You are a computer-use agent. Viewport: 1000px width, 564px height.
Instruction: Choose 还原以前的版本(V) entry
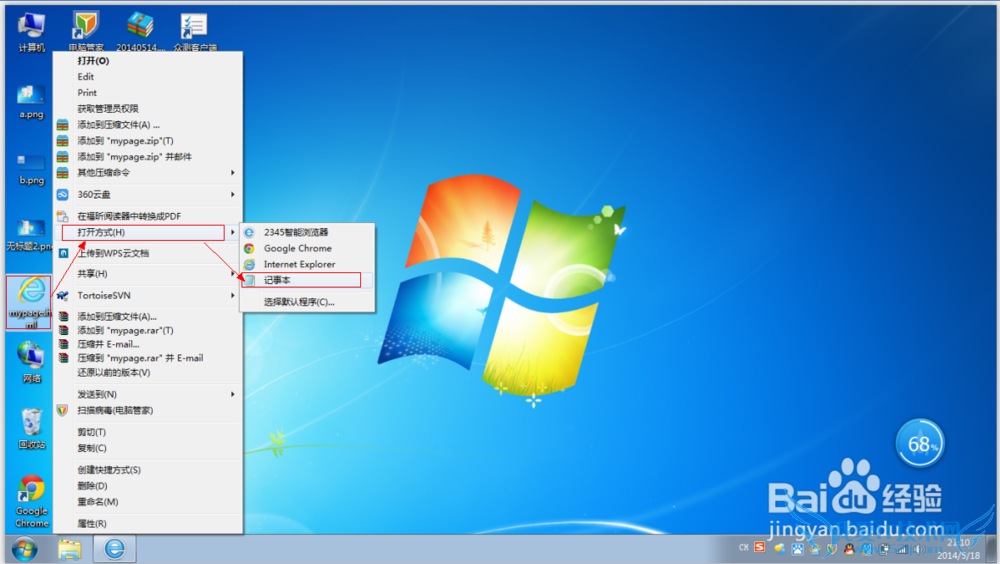point(148,373)
